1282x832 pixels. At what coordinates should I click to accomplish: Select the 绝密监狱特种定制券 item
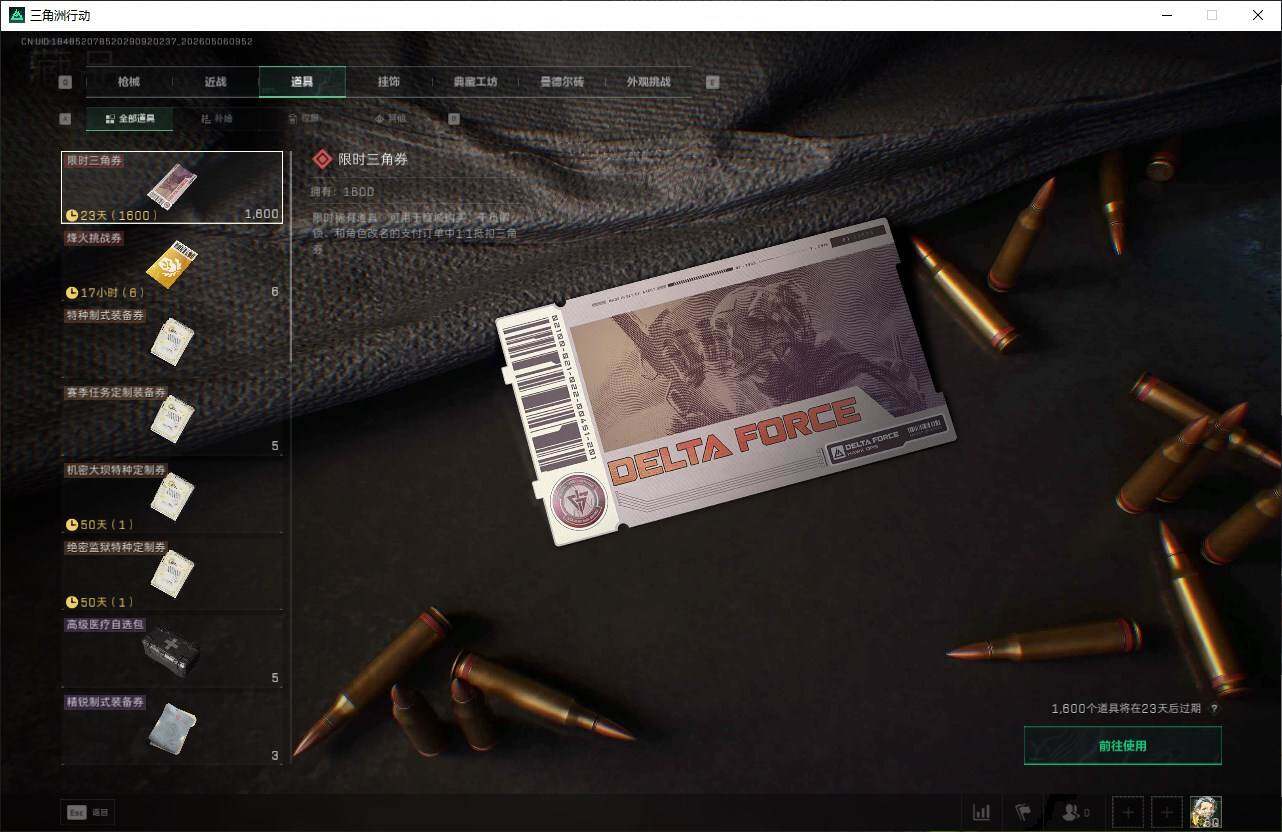tap(172, 574)
